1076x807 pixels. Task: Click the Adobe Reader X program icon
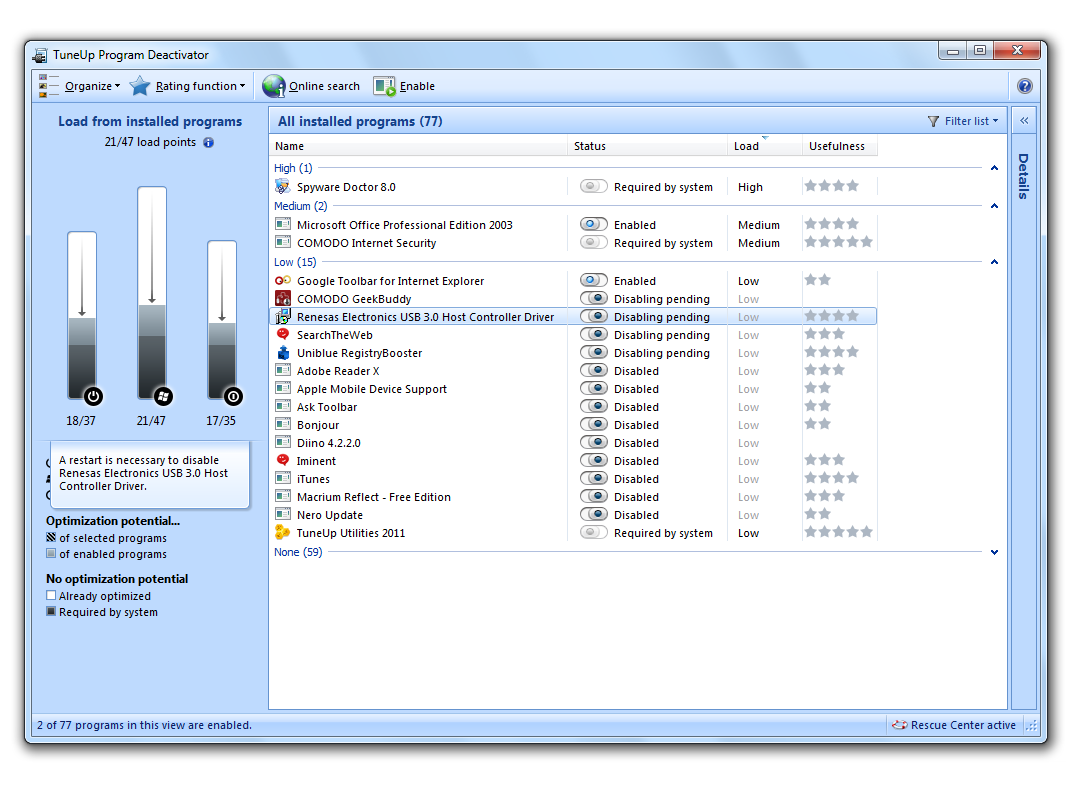click(282, 371)
